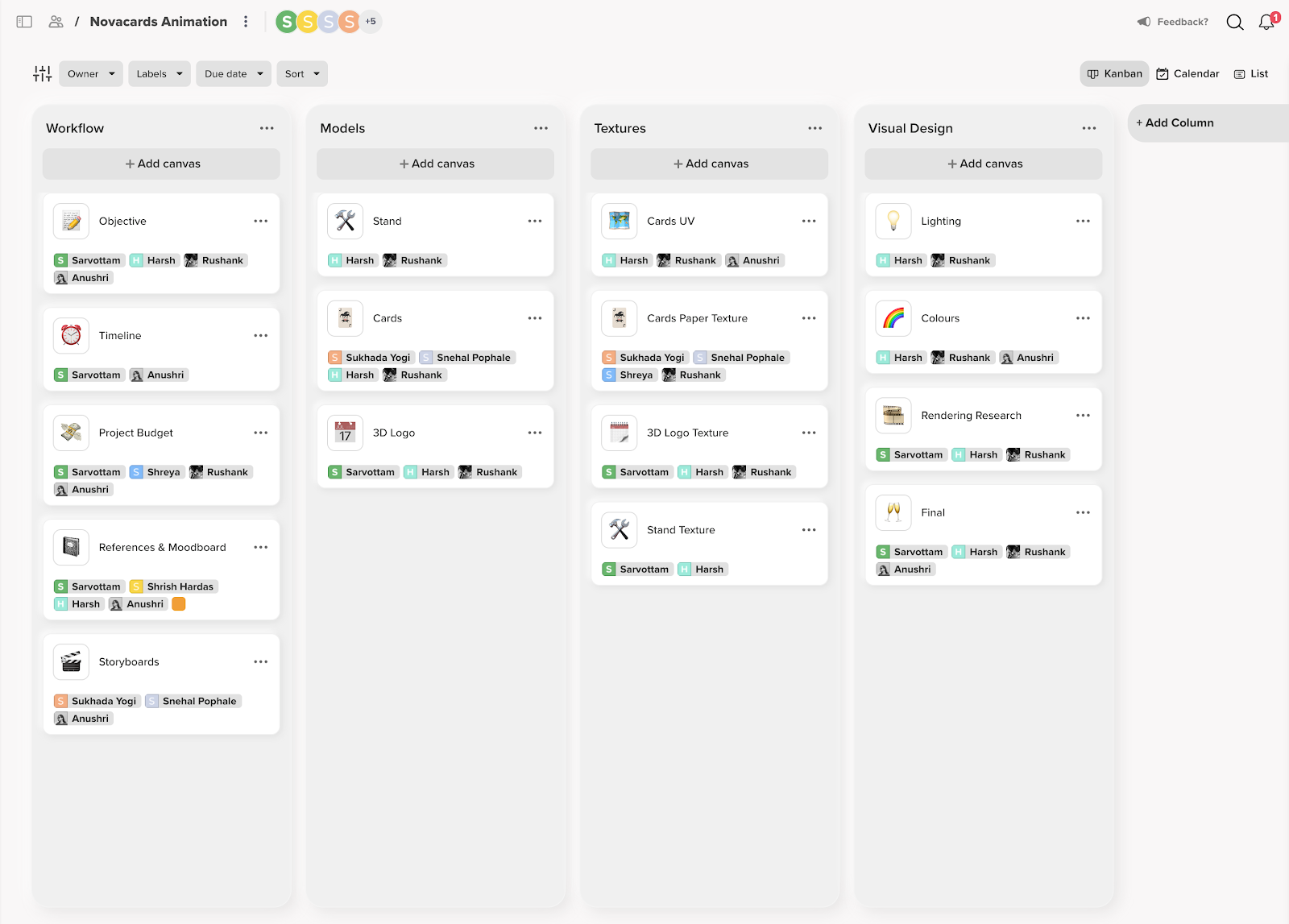Open the Due date dropdown

pos(233,74)
